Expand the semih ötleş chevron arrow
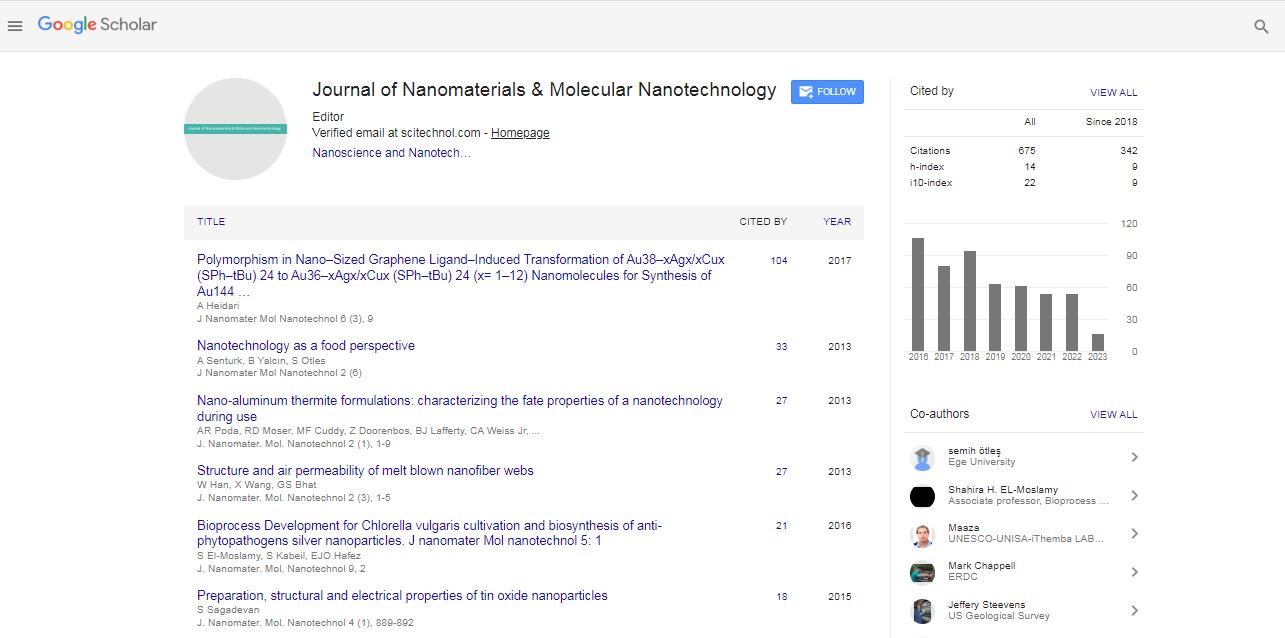Image resolution: width=1285 pixels, height=638 pixels. click(1134, 457)
